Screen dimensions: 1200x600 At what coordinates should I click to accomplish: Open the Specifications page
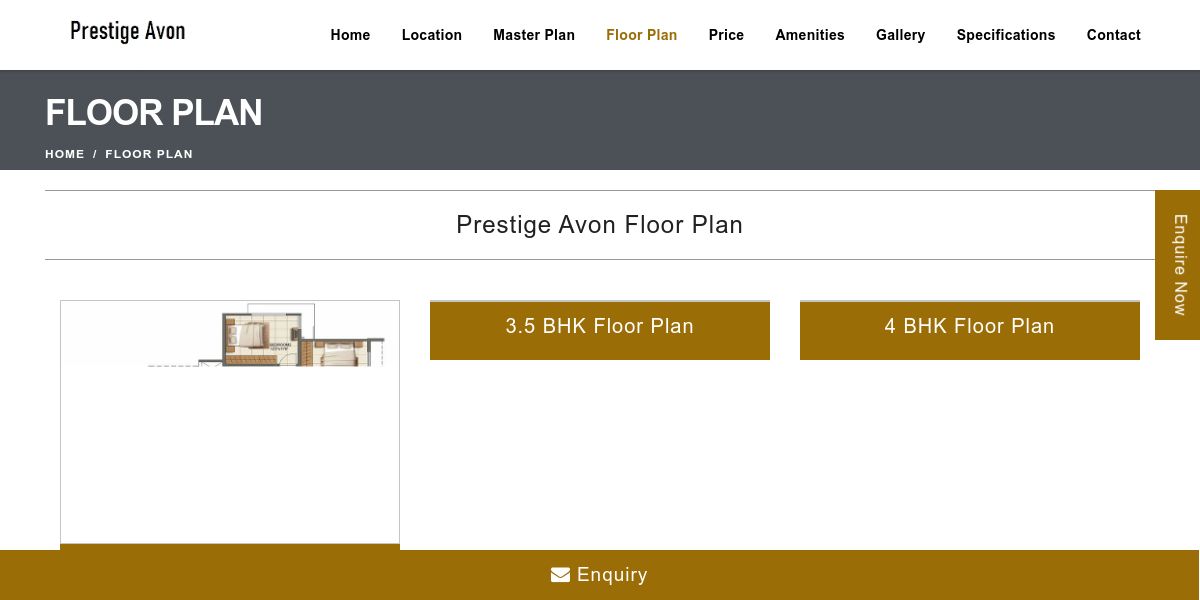click(1006, 35)
